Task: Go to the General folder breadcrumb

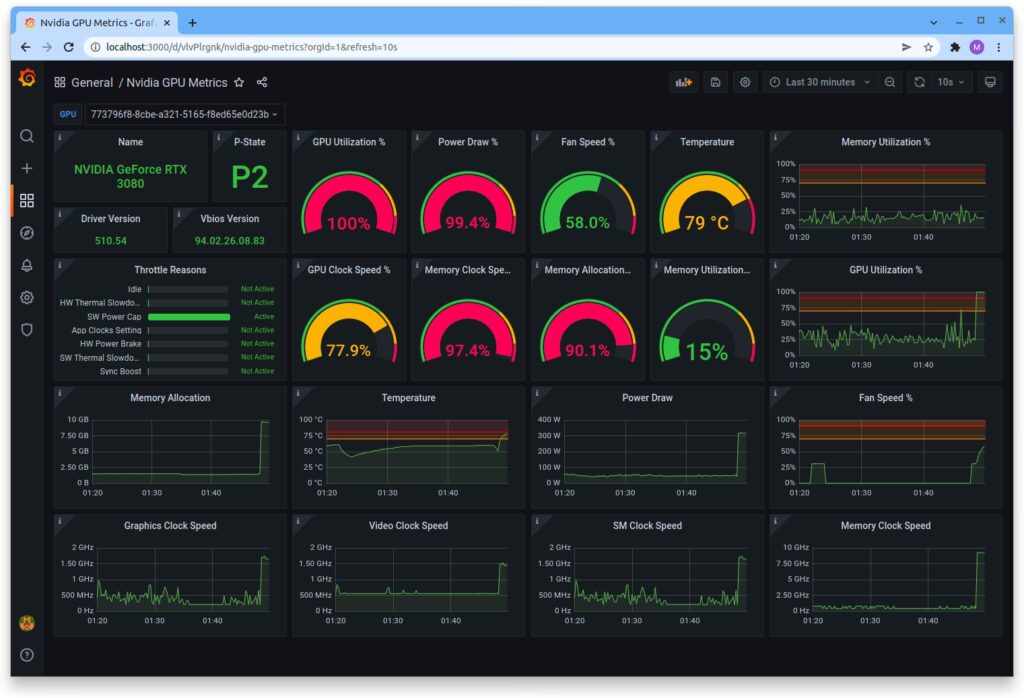Action: (x=91, y=82)
